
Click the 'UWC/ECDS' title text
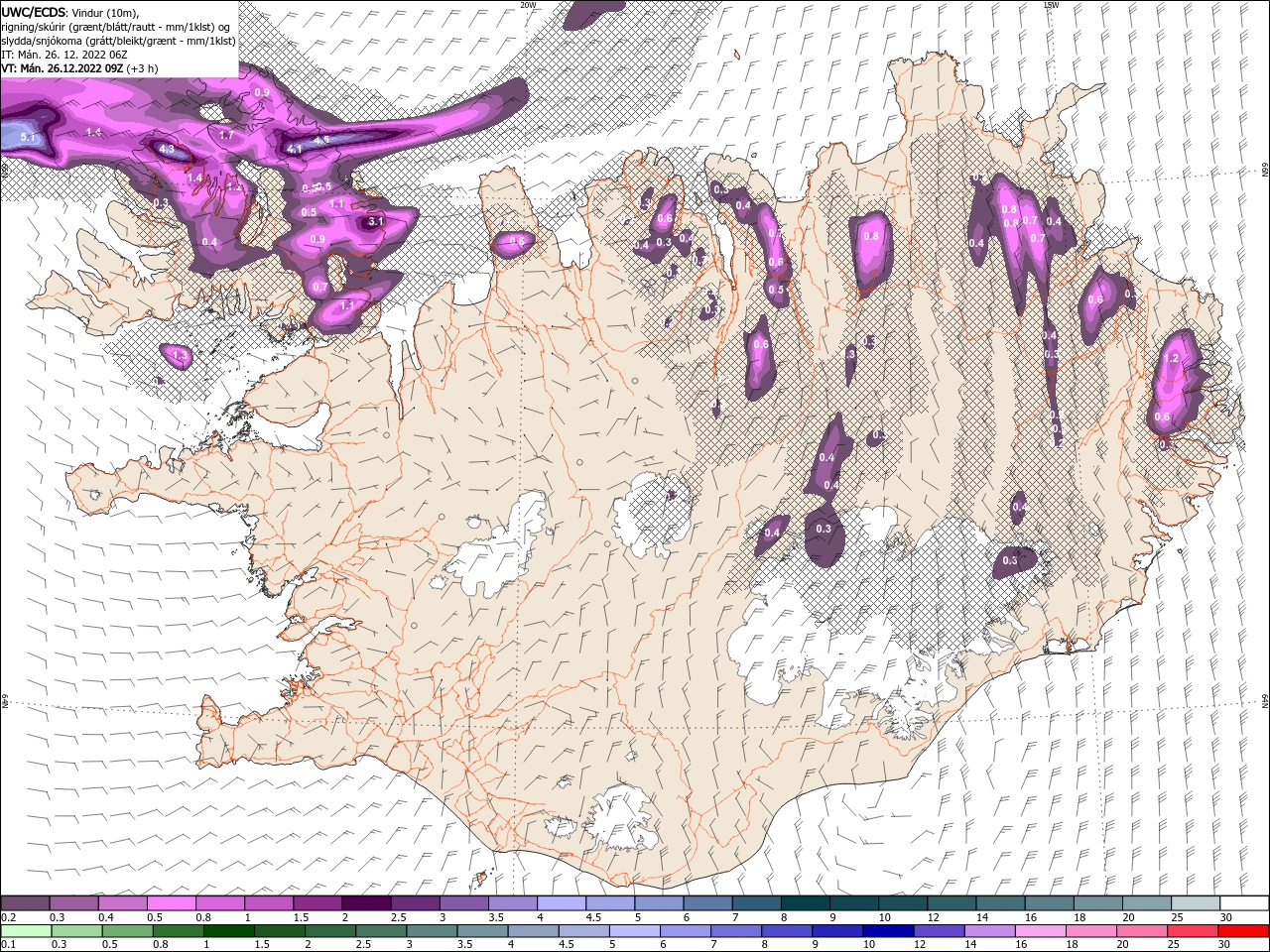(x=34, y=11)
